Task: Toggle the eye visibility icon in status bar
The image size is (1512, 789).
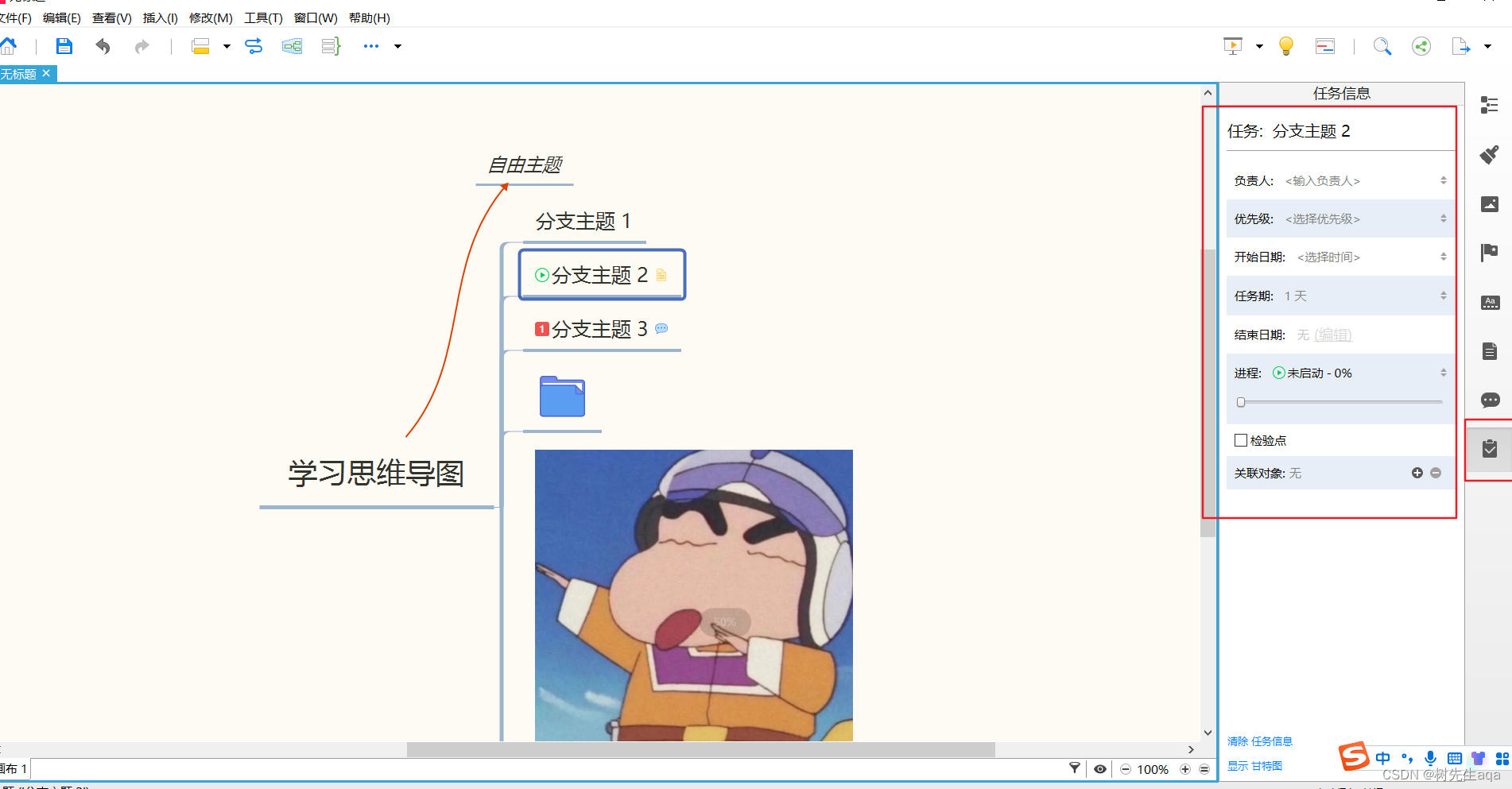Action: 1100,768
